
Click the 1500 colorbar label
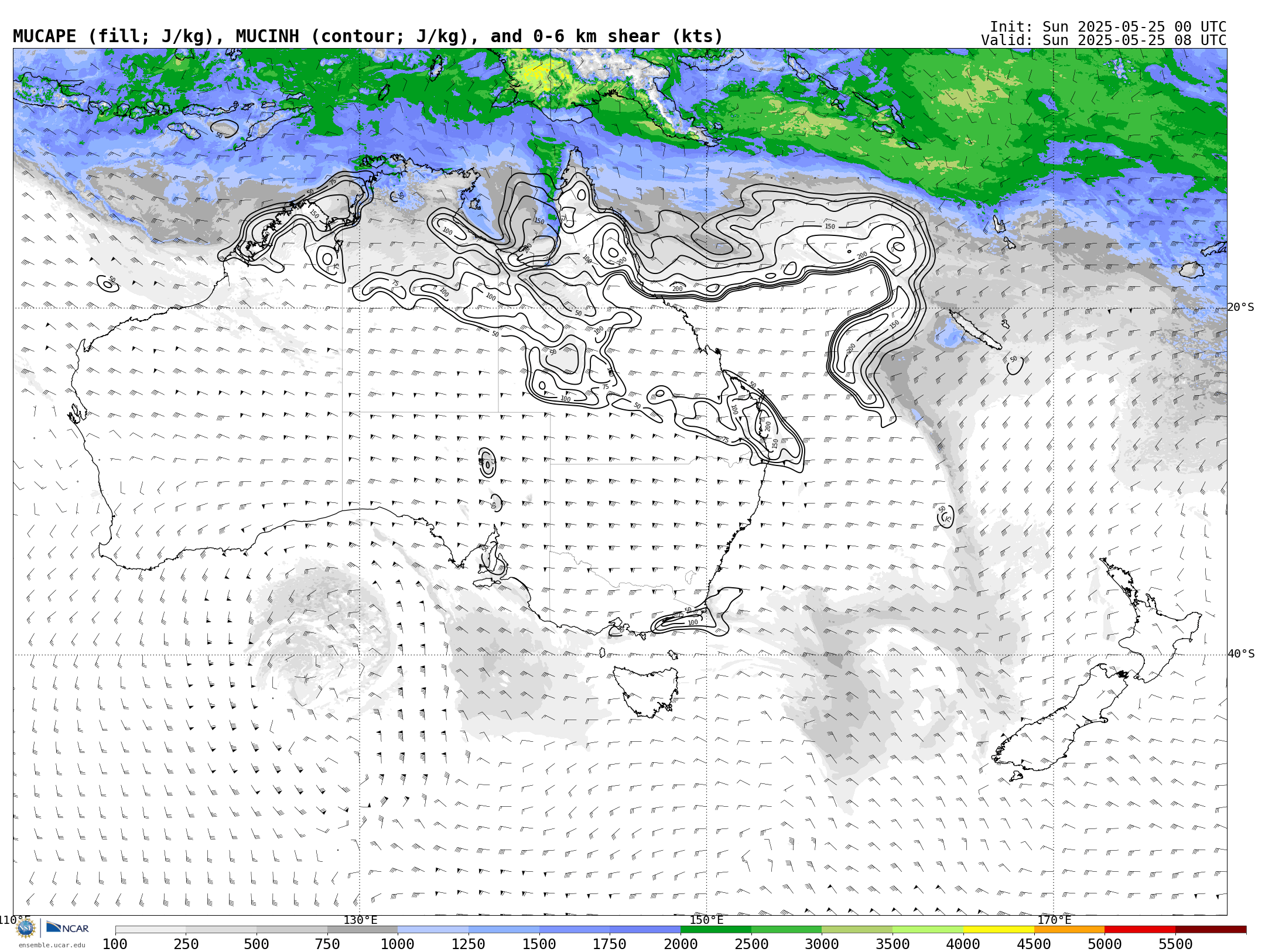coord(539,944)
